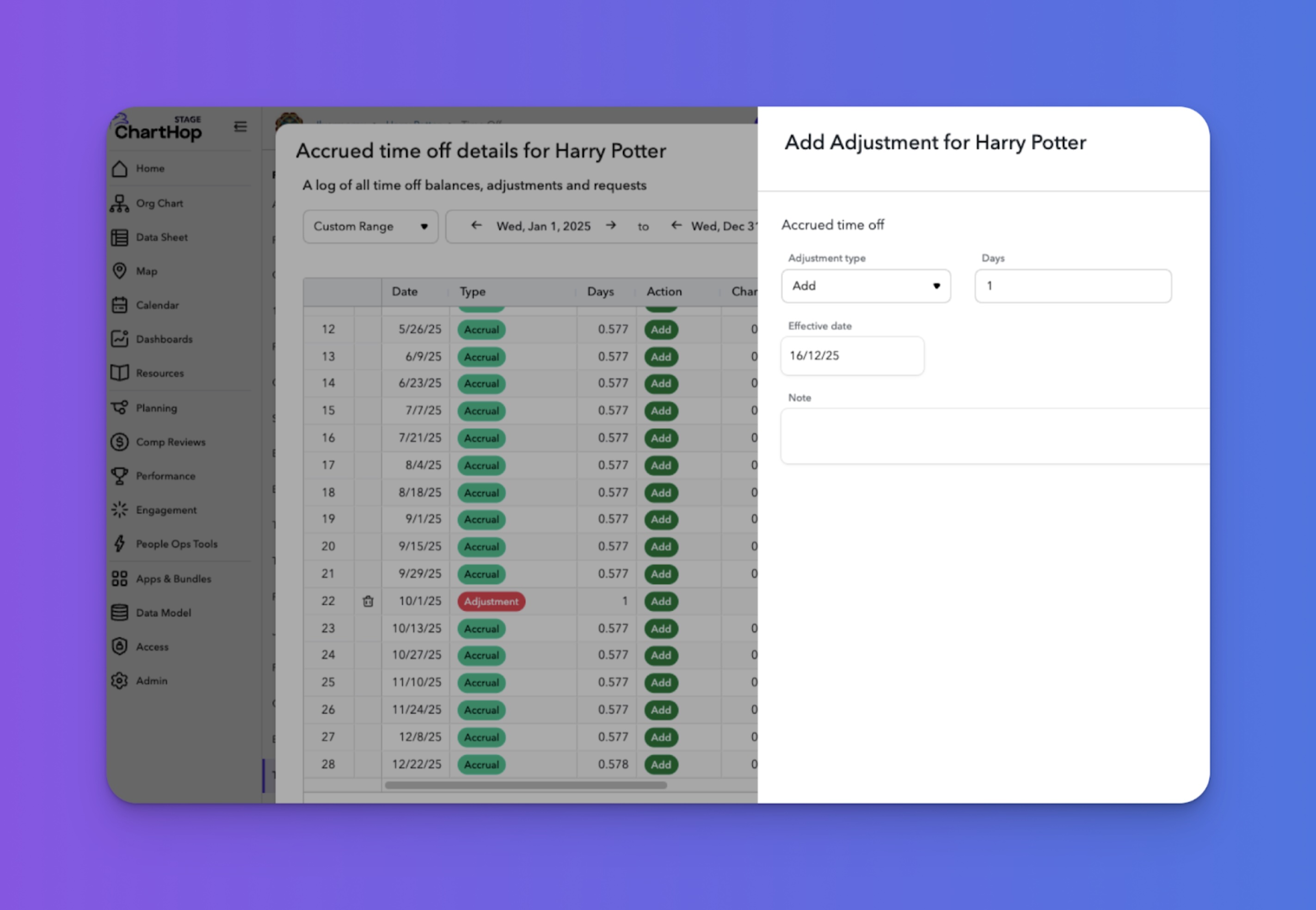The height and width of the screenshot is (910, 1316).
Task: Delete adjustment row 22 with trash icon
Action: click(369, 602)
